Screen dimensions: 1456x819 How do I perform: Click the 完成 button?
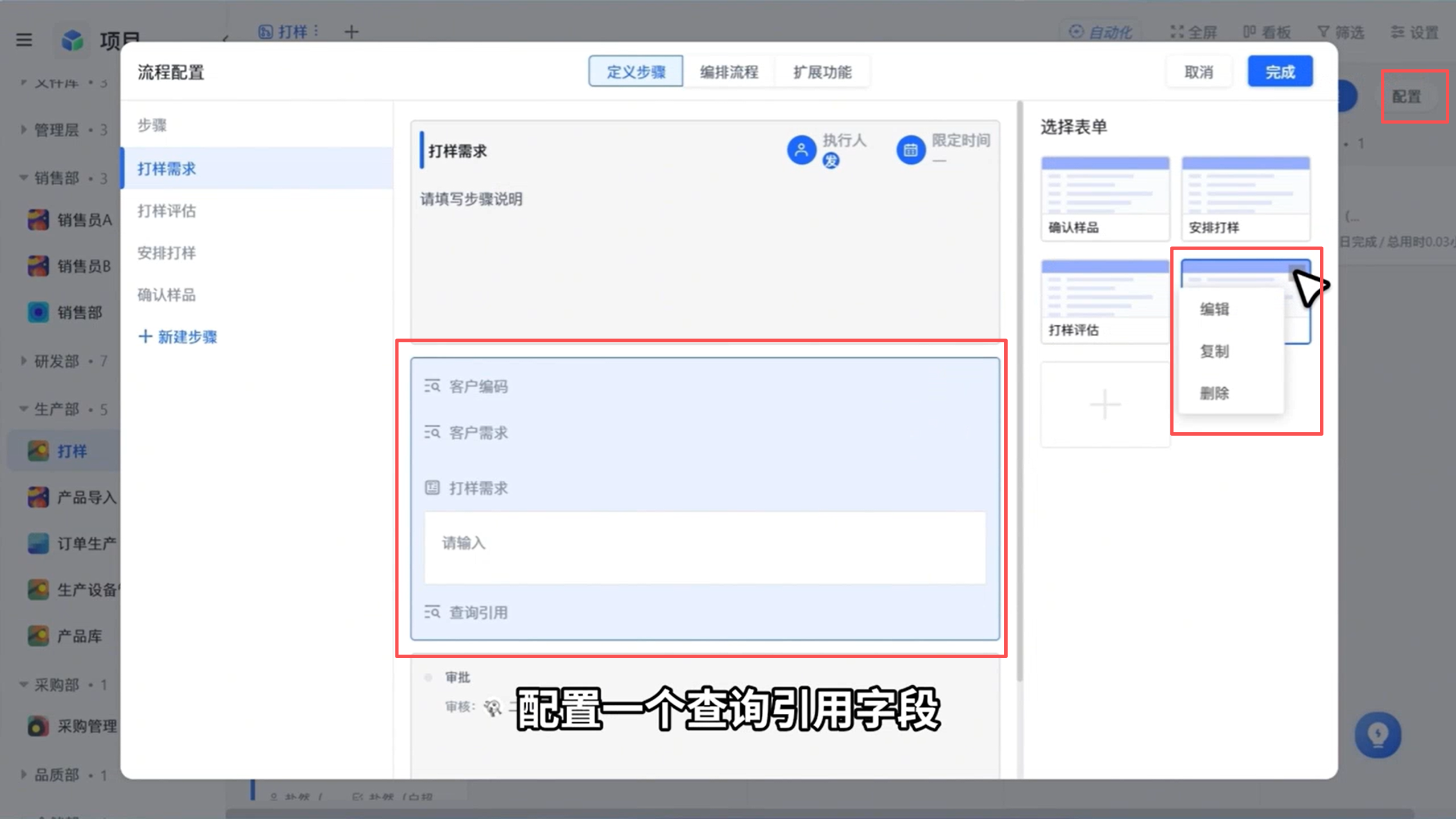point(1280,72)
